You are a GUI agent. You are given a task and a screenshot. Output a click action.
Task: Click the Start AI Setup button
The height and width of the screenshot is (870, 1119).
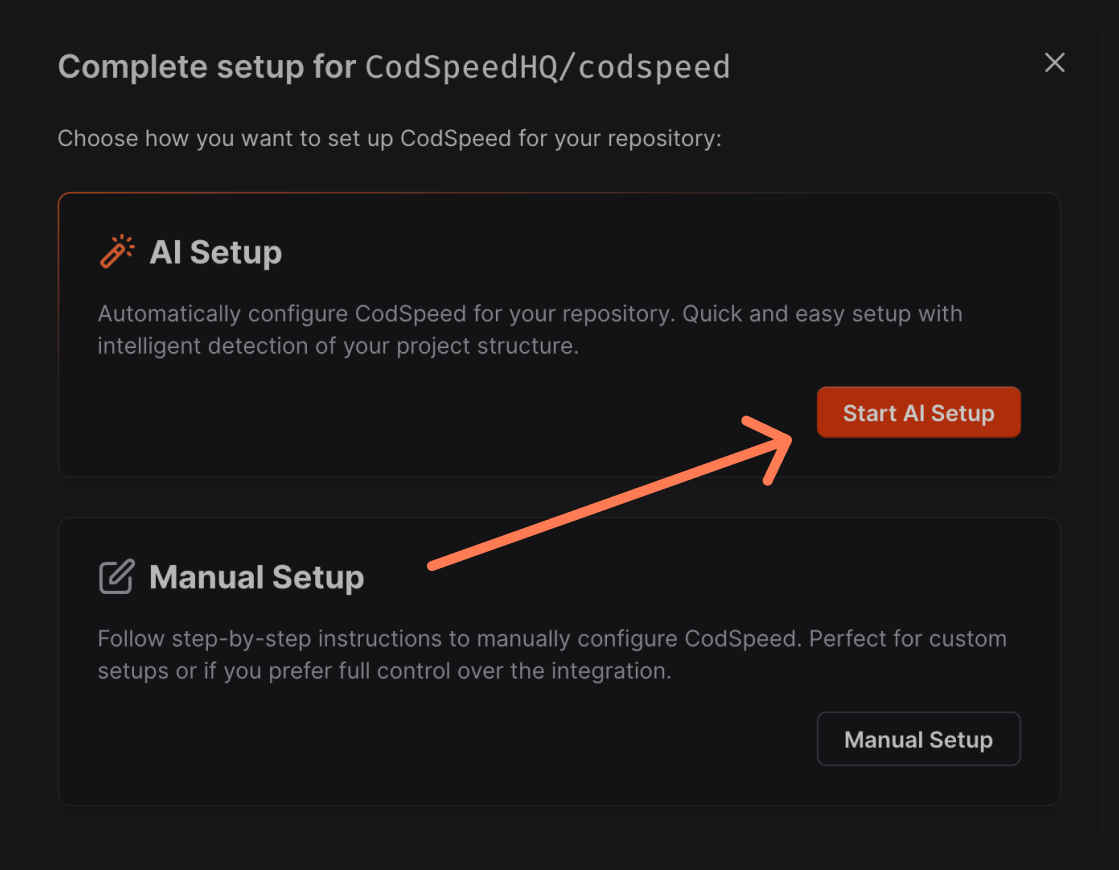coord(918,412)
